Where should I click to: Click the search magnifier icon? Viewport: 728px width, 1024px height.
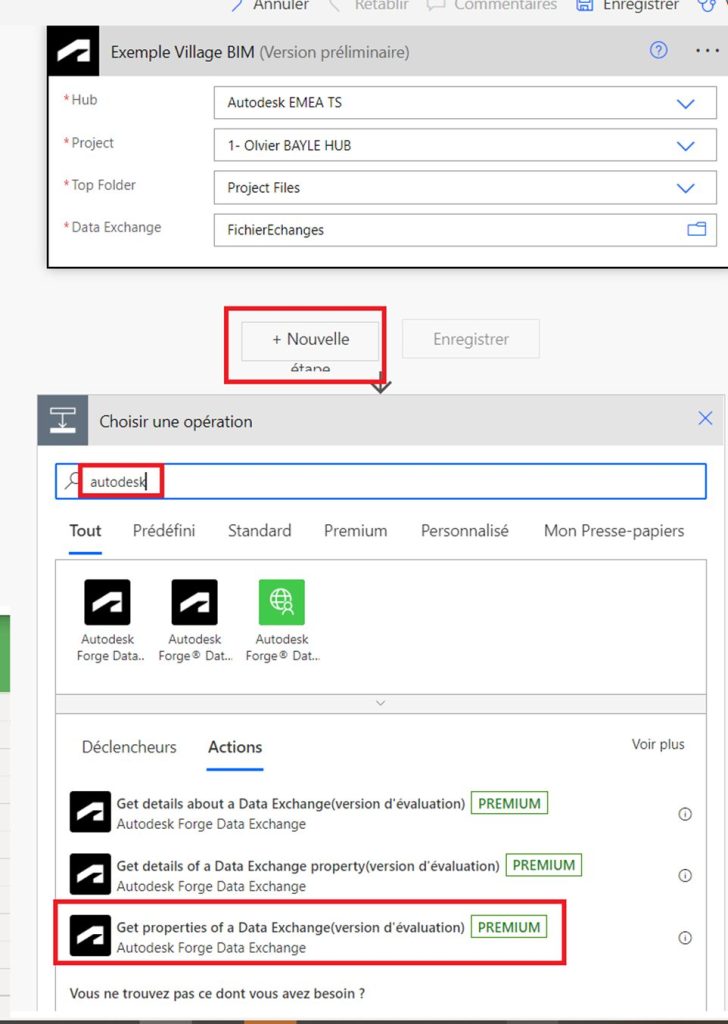[72, 481]
